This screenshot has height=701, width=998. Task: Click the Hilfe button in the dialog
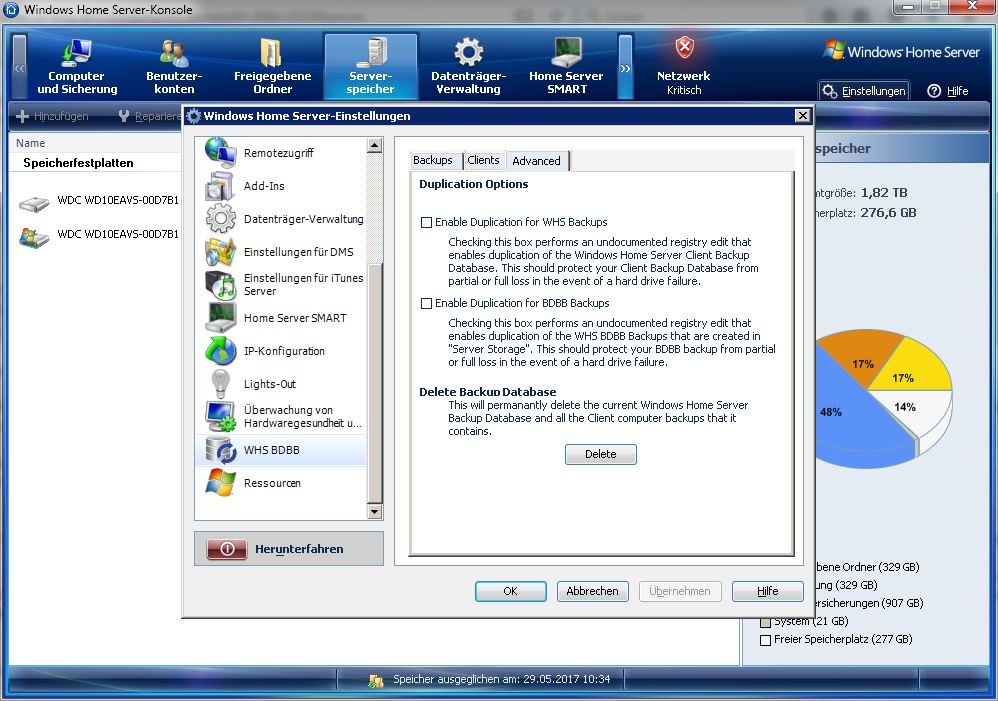pos(768,591)
